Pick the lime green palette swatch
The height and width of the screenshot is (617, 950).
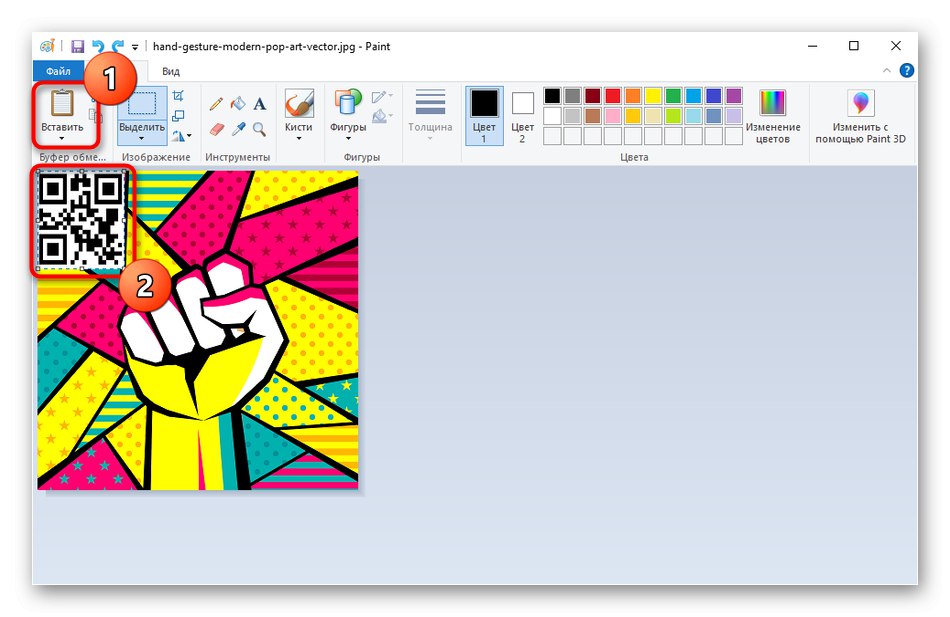click(x=673, y=116)
